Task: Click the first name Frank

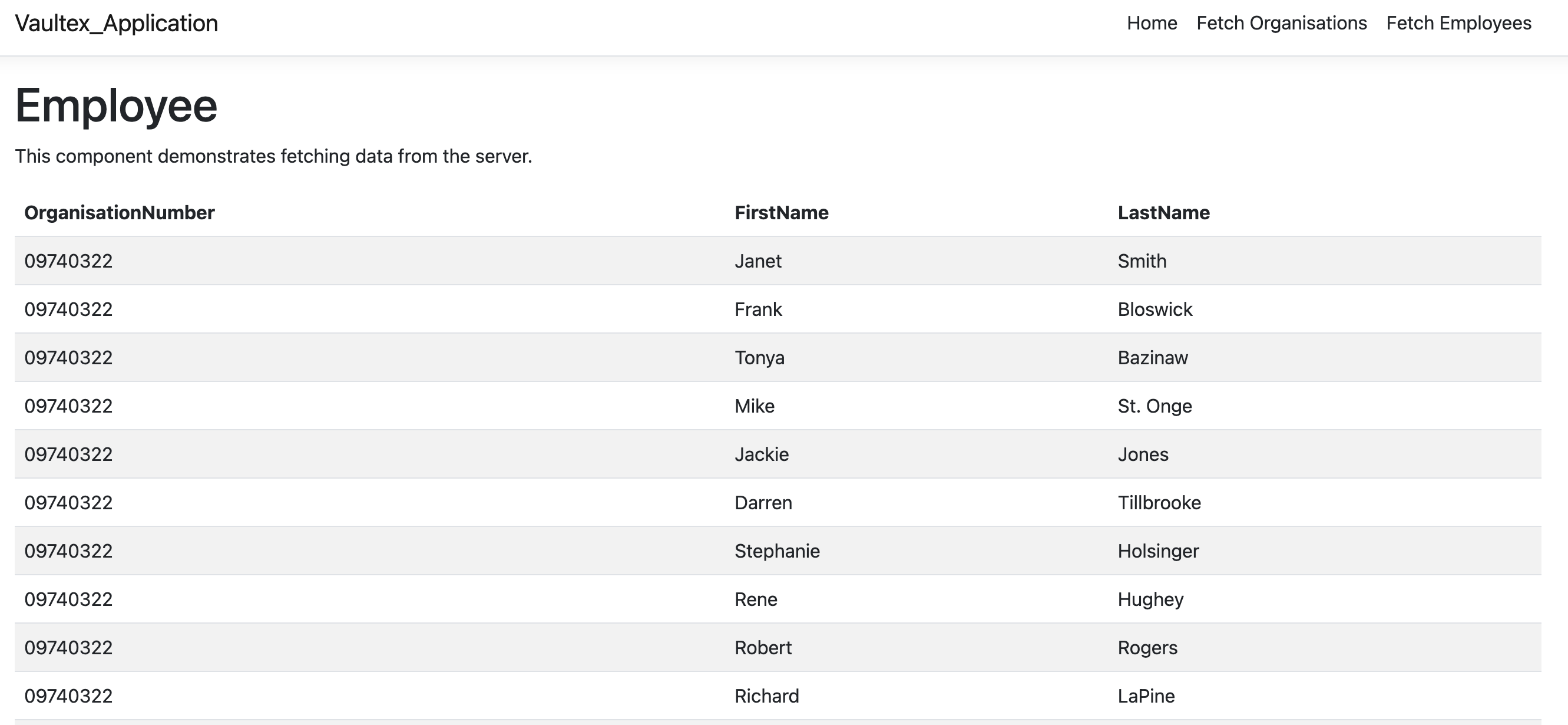Action: (x=758, y=309)
